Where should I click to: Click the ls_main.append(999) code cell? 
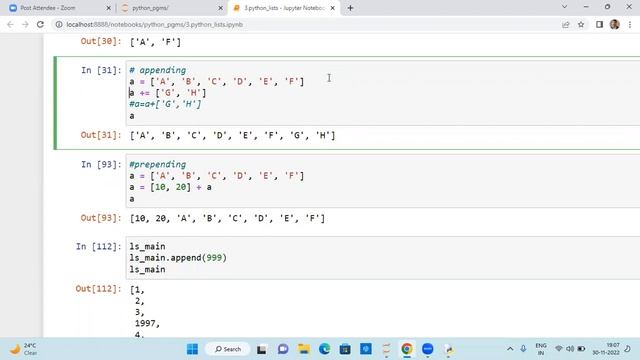click(383, 258)
